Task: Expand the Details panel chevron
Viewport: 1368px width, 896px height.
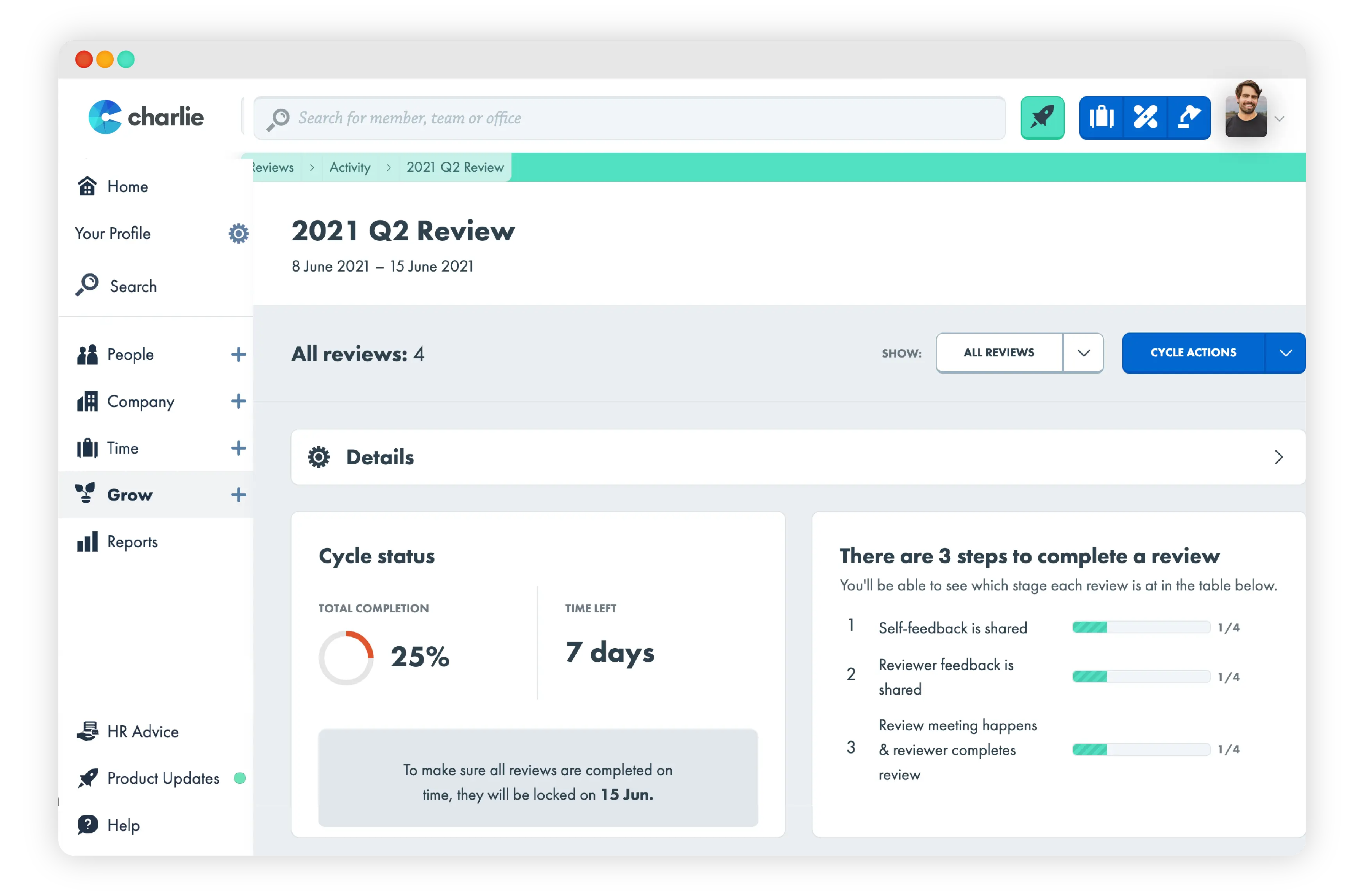Action: point(1279,457)
